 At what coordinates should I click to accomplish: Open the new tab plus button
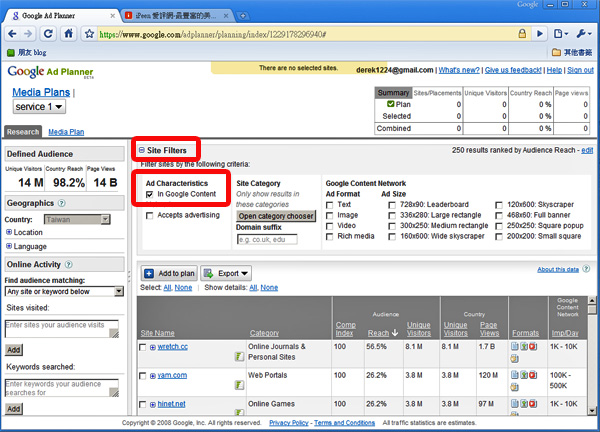243,16
